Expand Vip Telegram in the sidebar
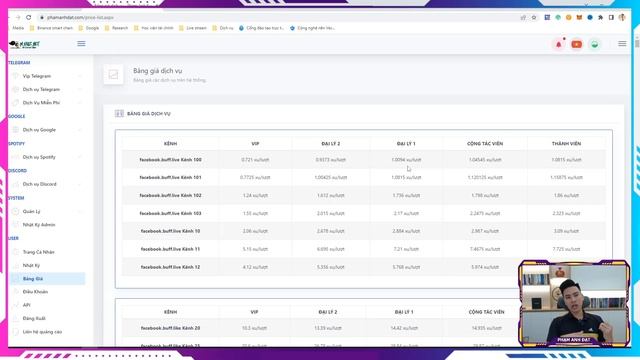640x360 pixels. pyautogui.click(x=47, y=76)
